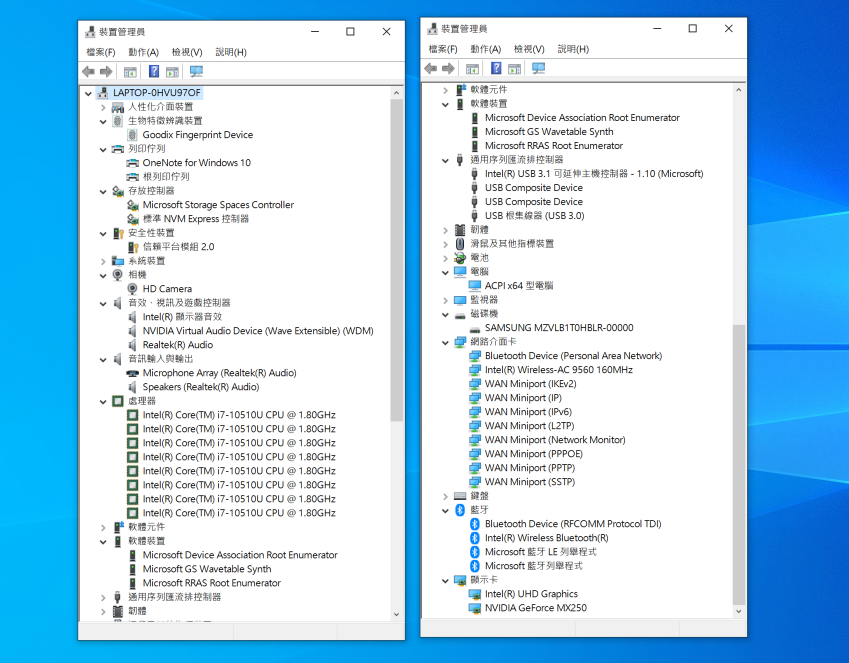Expand 滑鼠及其他指標裝置 in the right window
849x663 pixels.
[445, 244]
